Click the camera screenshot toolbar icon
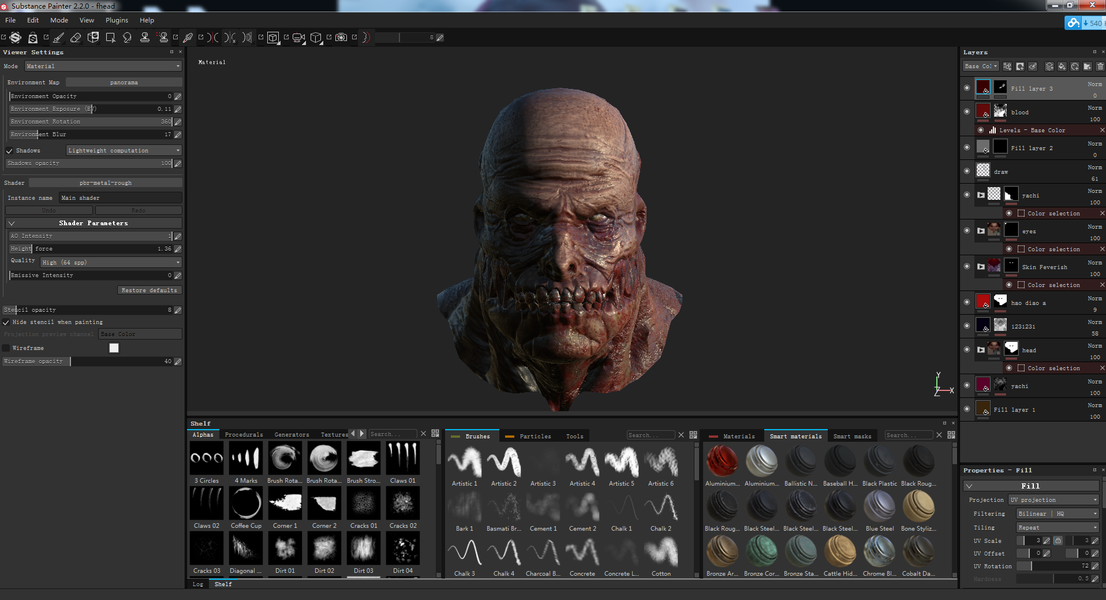1106x600 pixels. click(x=341, y=37)
